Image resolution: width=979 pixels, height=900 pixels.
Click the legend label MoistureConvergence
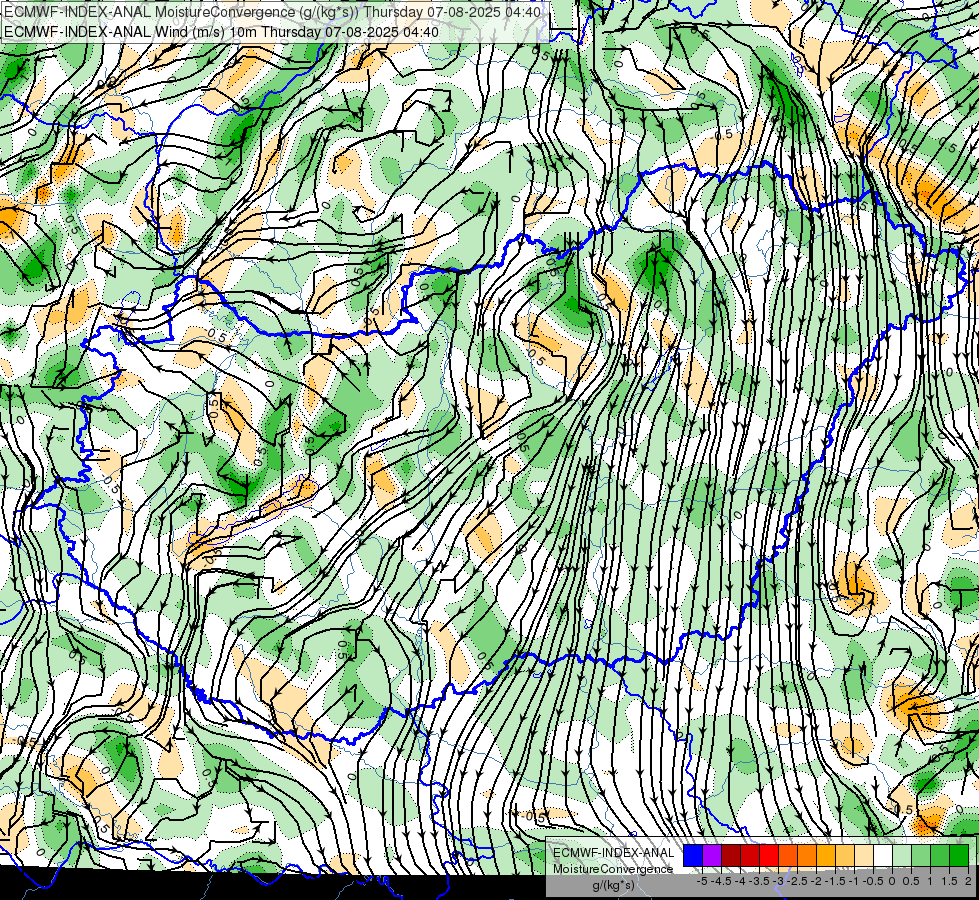(613, 869)
